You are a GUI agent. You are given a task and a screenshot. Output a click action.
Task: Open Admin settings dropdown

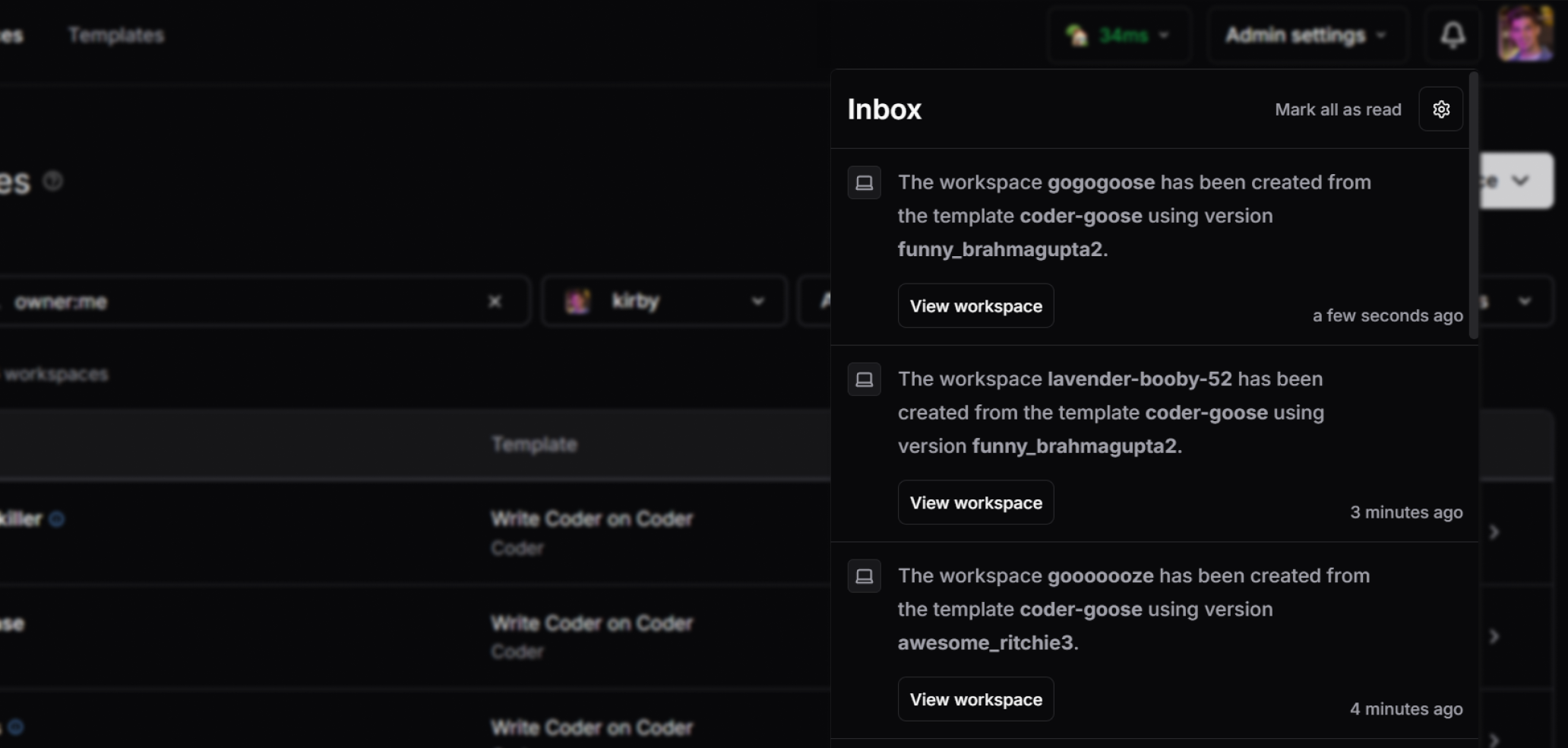[1307, 35]
